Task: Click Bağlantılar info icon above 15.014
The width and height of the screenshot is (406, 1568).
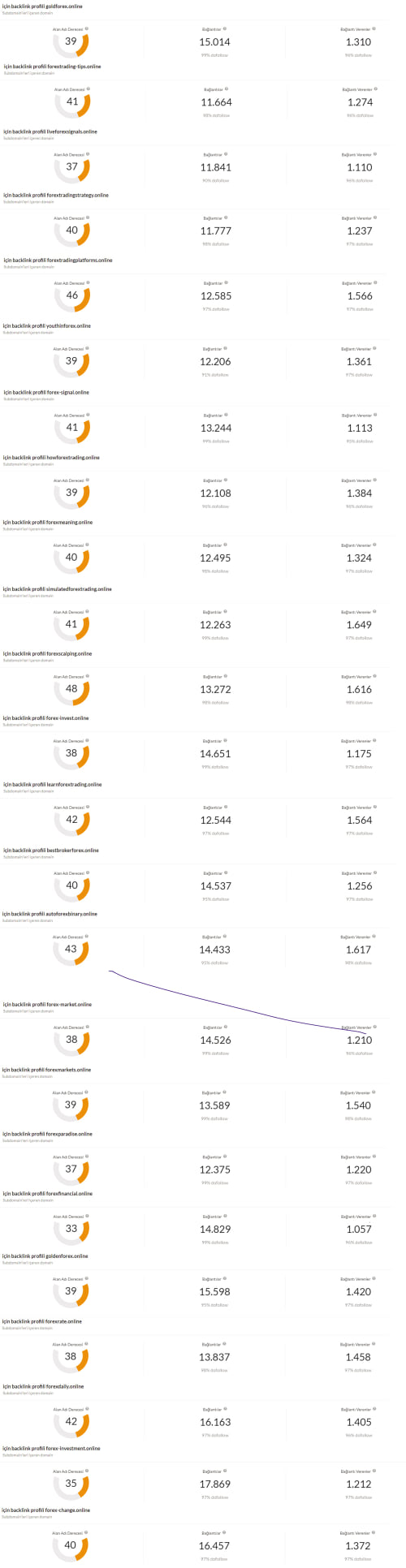Action: (226, 28)
